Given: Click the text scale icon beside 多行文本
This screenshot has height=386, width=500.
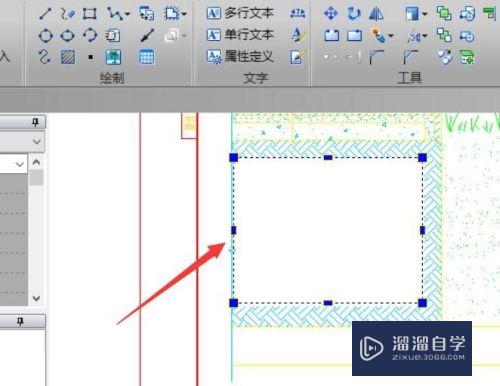Looking at the screenshot, I should pos(298,14).
